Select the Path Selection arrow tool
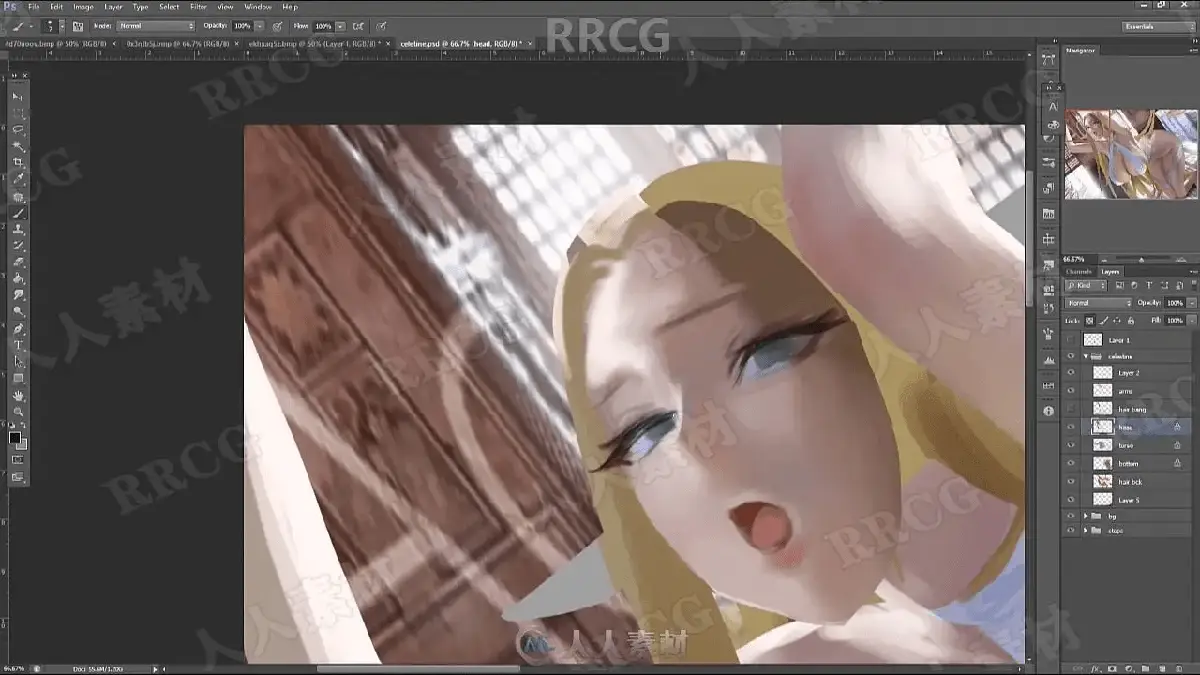 point(18,361)
